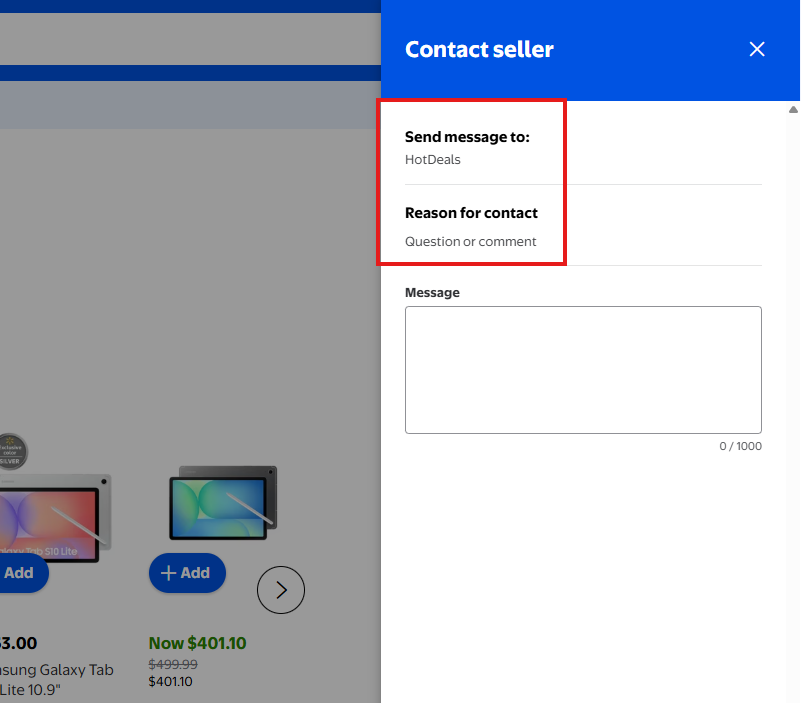Add the $401.10 tablet to cart

(x=187, y=573)
